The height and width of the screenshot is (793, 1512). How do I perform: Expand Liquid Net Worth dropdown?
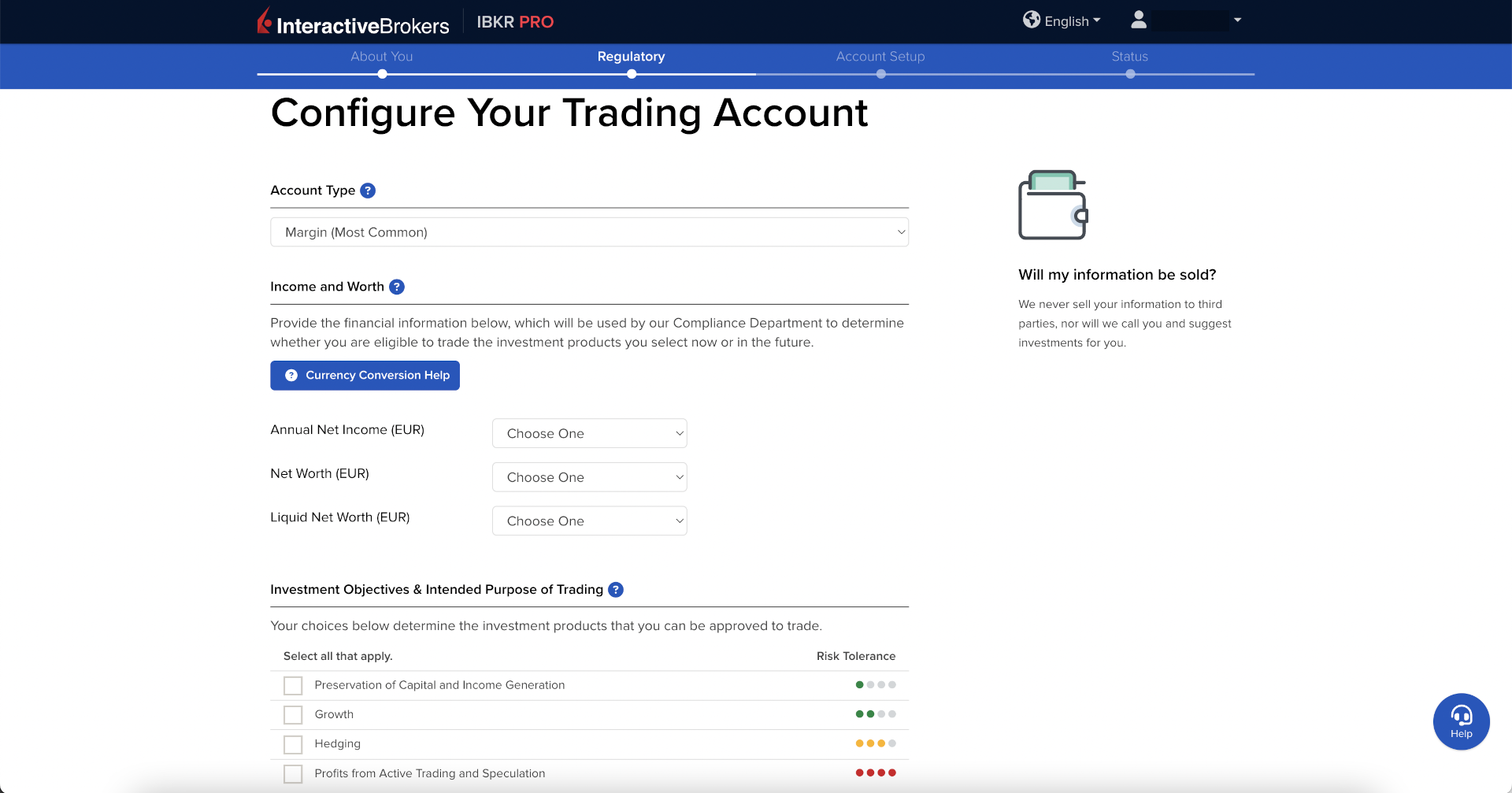589,521
